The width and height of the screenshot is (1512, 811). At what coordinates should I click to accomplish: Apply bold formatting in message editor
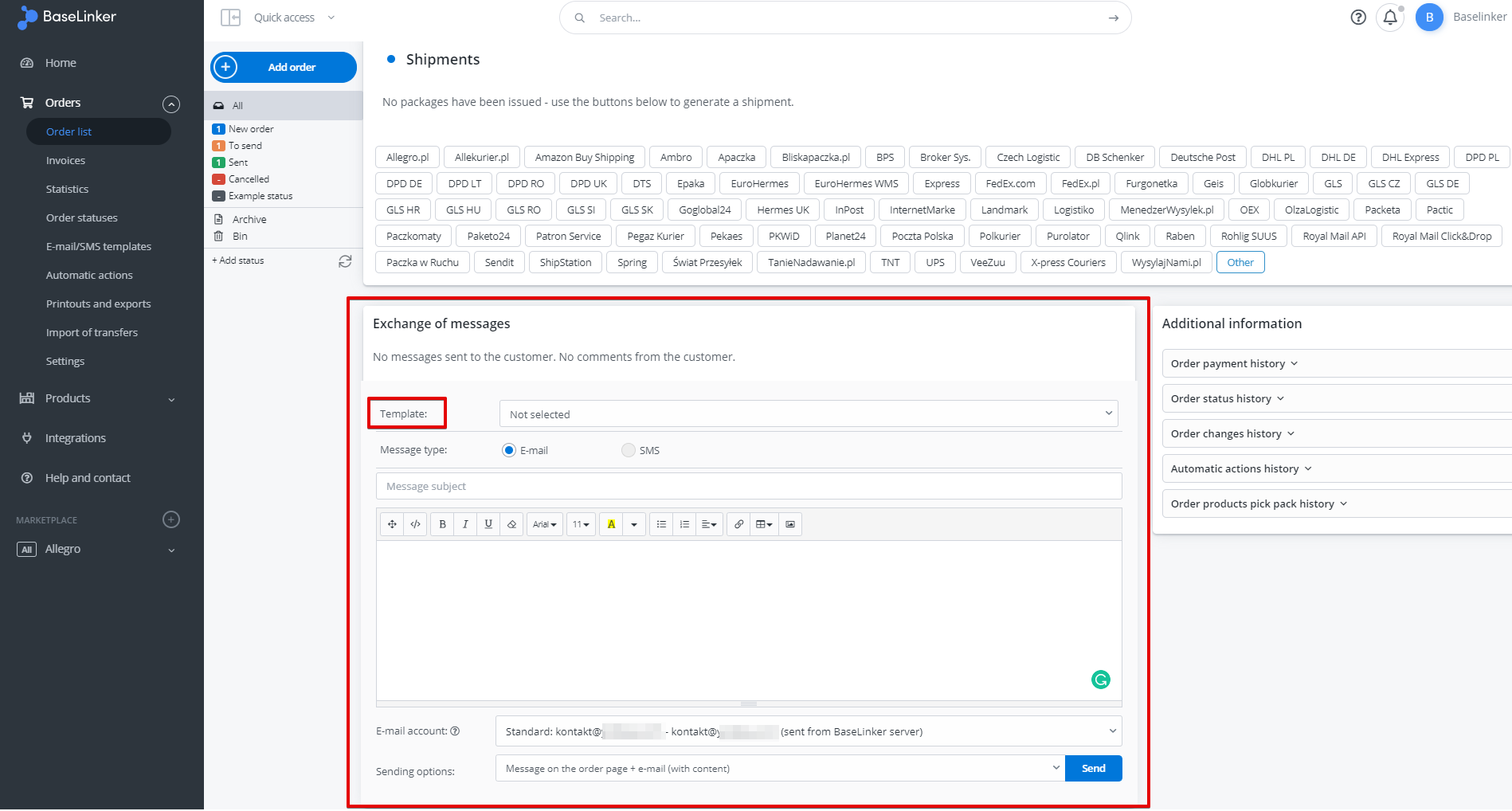click(x=442, y=524)
